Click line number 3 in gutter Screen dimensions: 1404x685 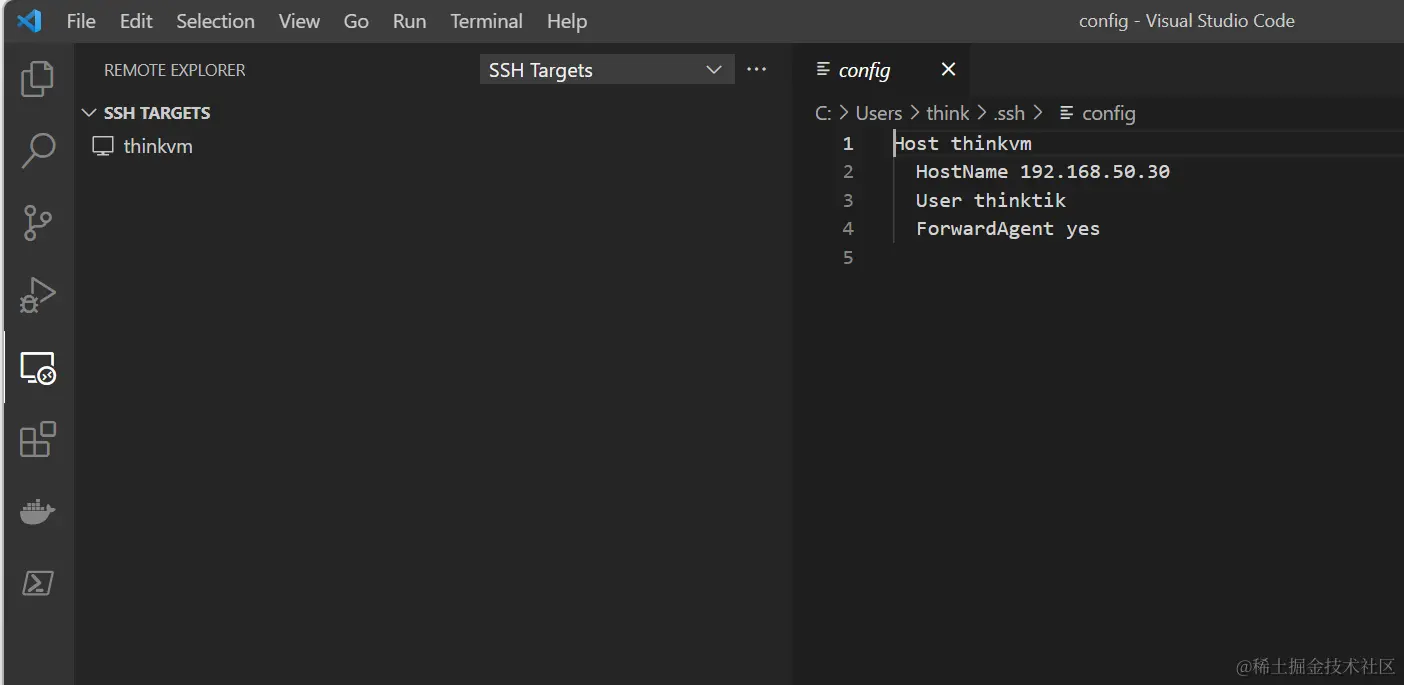tap(848, 200)
